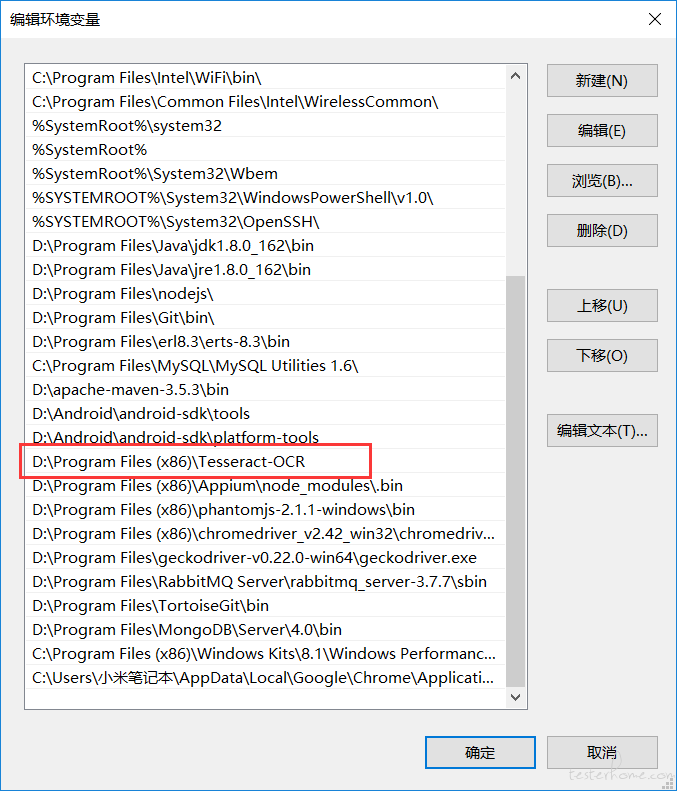Select the MySQL Utilities 1.6\ entry
Image resolution: width=677 pixels, height=791 pixels.
pyautogui.click(x=265, y=365)
